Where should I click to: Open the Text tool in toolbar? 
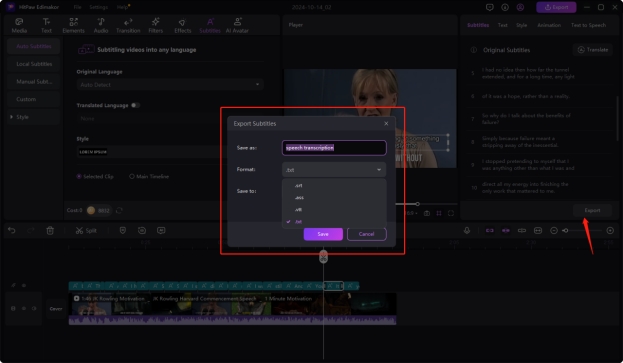[x=46, y=25]
